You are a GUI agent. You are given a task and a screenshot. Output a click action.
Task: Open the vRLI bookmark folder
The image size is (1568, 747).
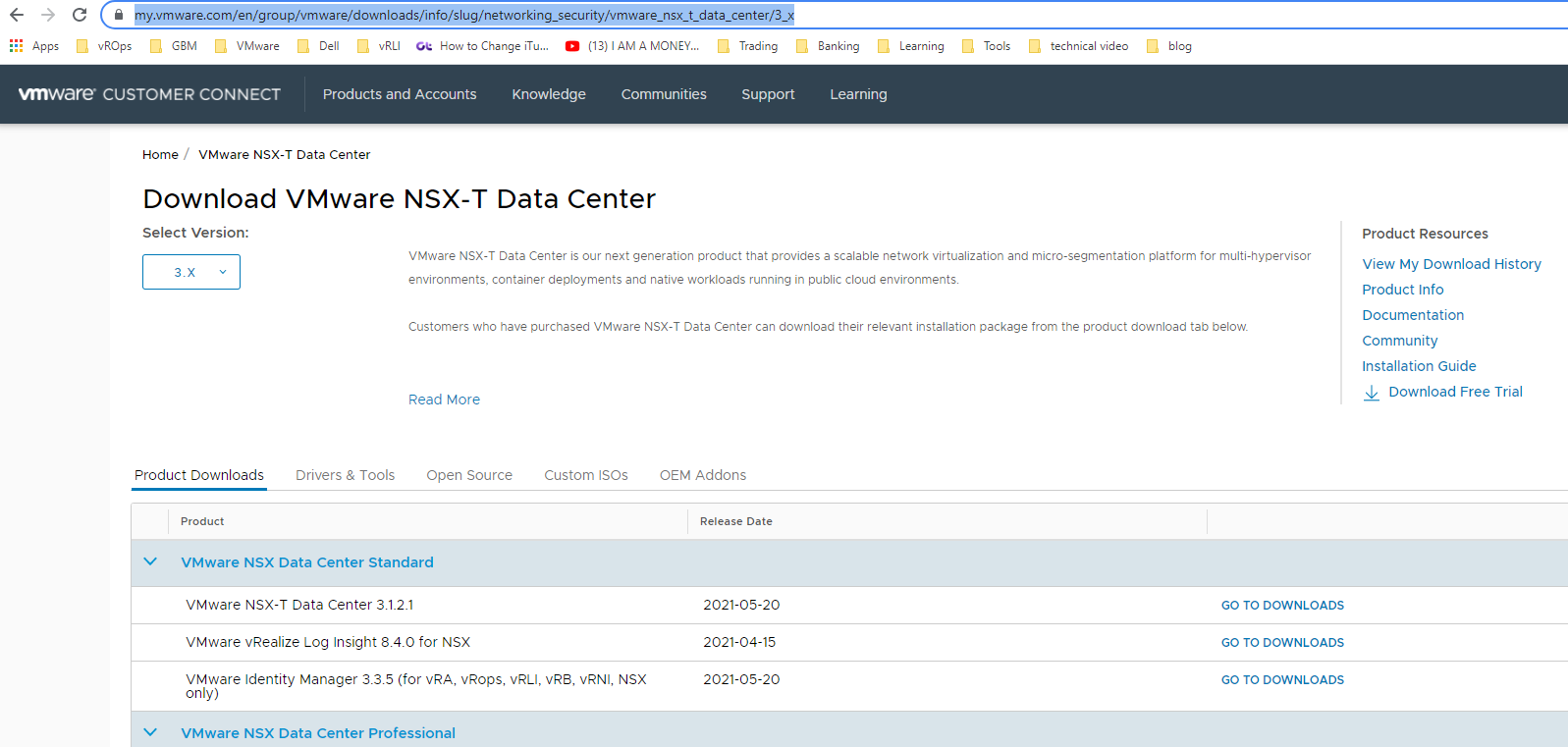coord(379,46)
